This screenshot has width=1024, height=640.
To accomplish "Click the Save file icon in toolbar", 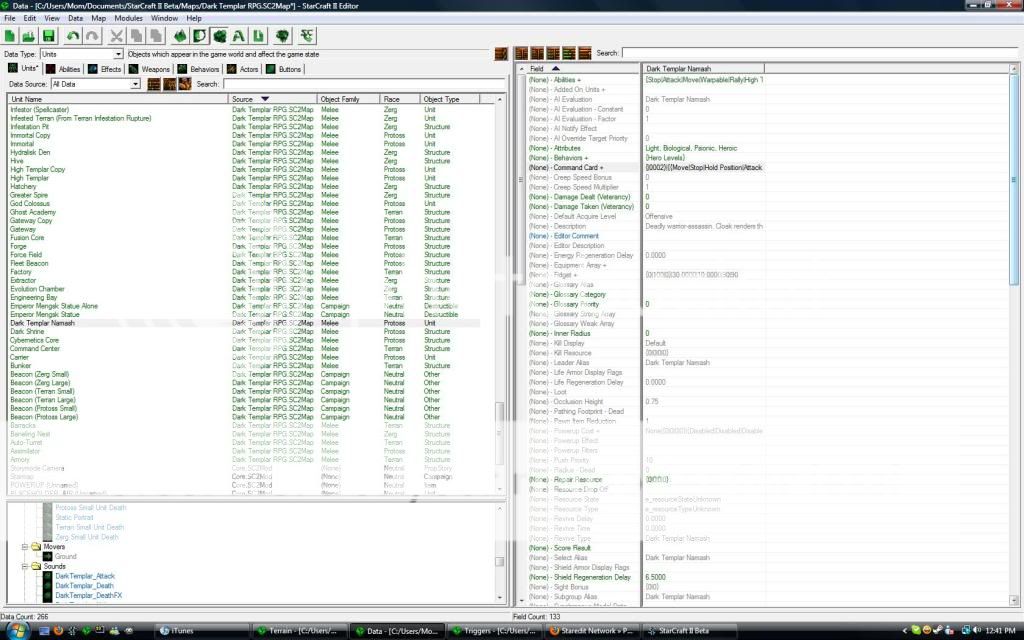I will click(x=48, y=36).
